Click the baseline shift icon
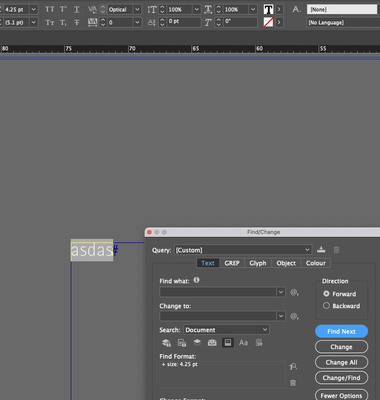This screenshot has width=380, height=400. pos(152,23)
